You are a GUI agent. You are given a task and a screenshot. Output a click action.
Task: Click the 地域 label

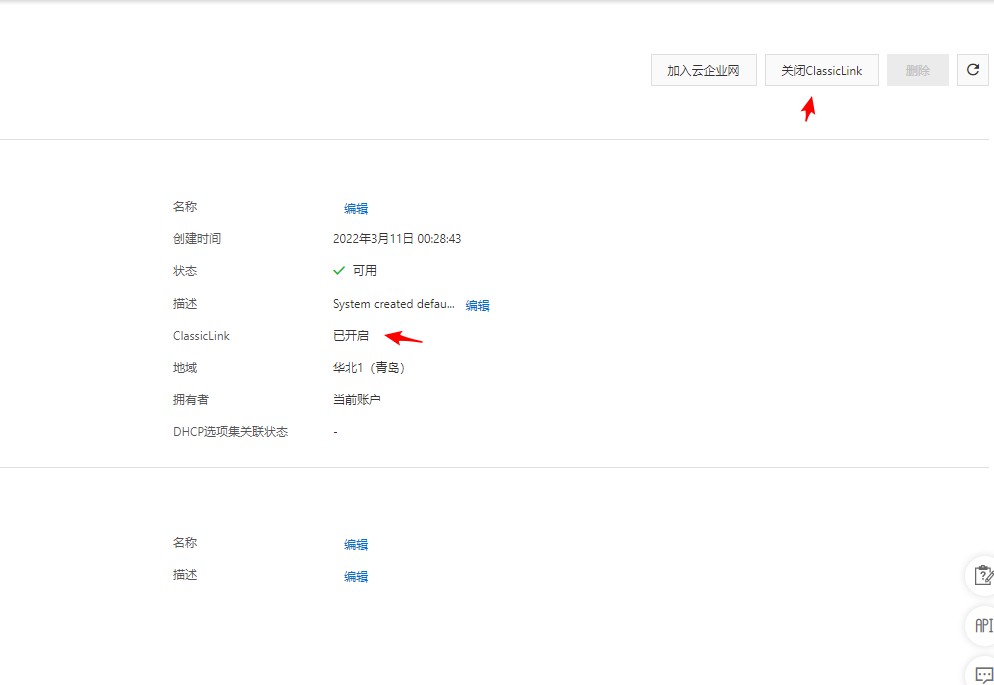point(184,368)
